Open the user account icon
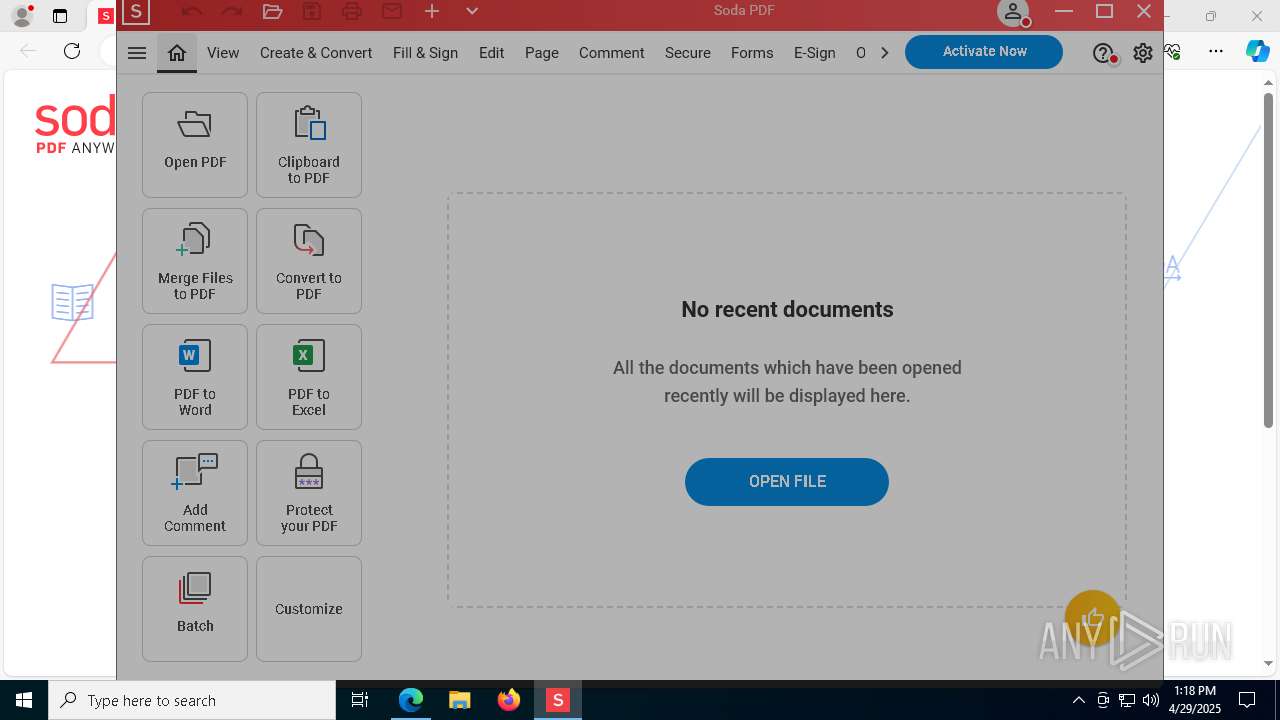 (1013, 12)
